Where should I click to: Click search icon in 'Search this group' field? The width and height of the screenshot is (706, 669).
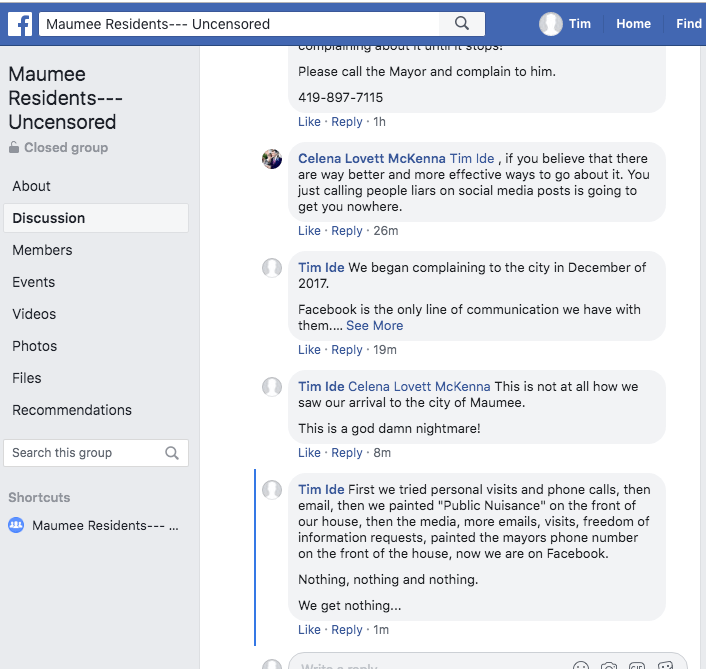(x=172, y=453)
